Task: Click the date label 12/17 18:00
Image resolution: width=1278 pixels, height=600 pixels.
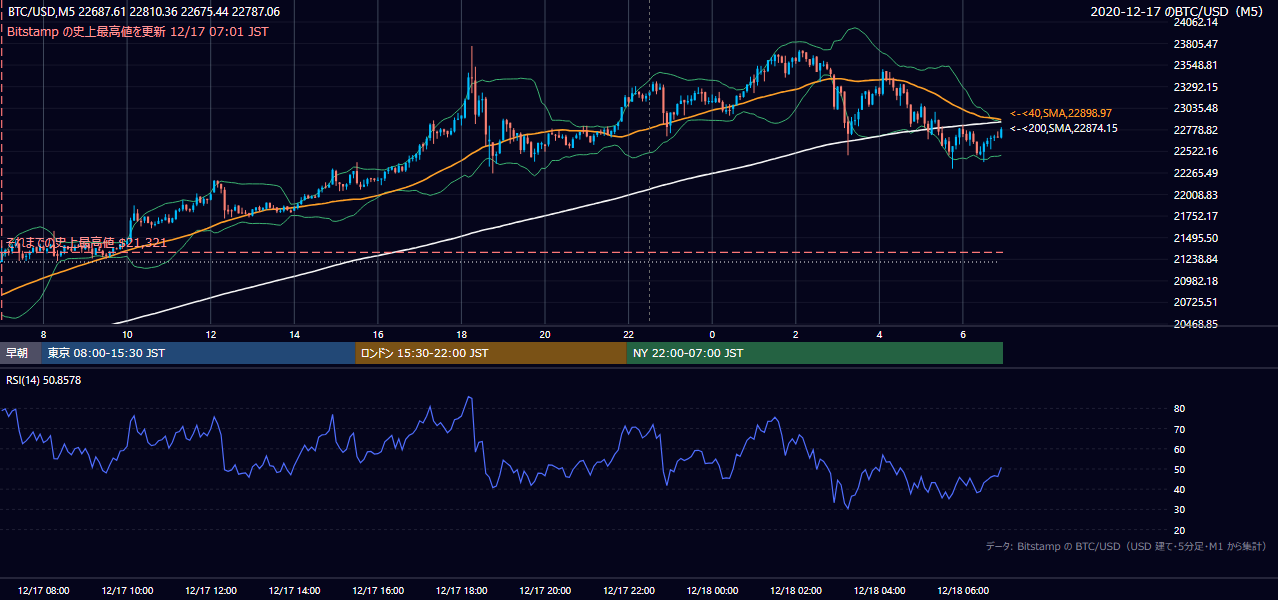Action: point(461,591)
